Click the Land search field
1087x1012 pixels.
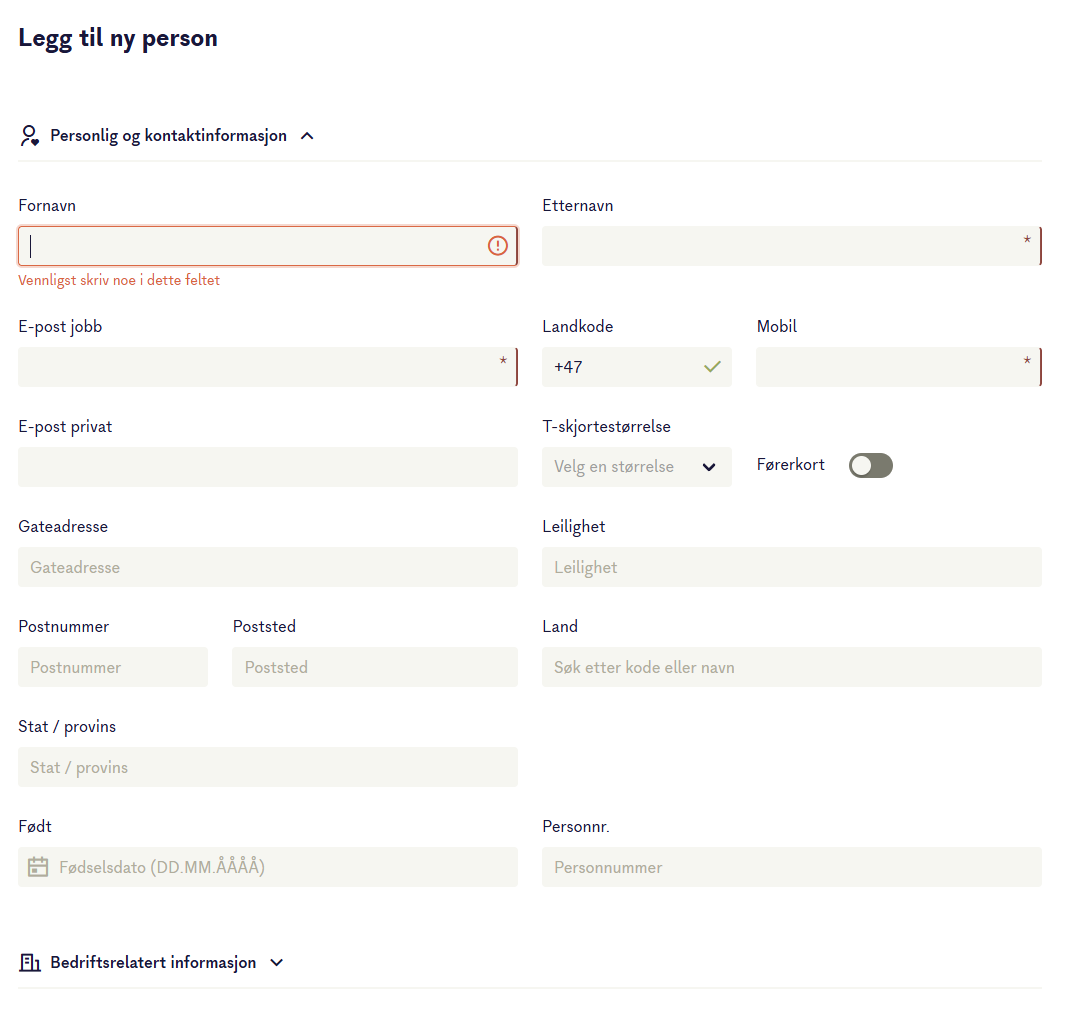pyautogui.click(x=792, y=667)
